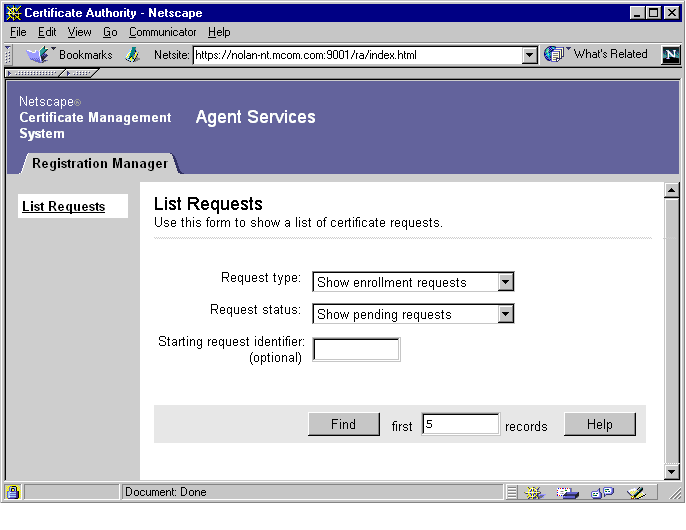Open the Help menu
The image size is (686, 530).
pos(219,32)
